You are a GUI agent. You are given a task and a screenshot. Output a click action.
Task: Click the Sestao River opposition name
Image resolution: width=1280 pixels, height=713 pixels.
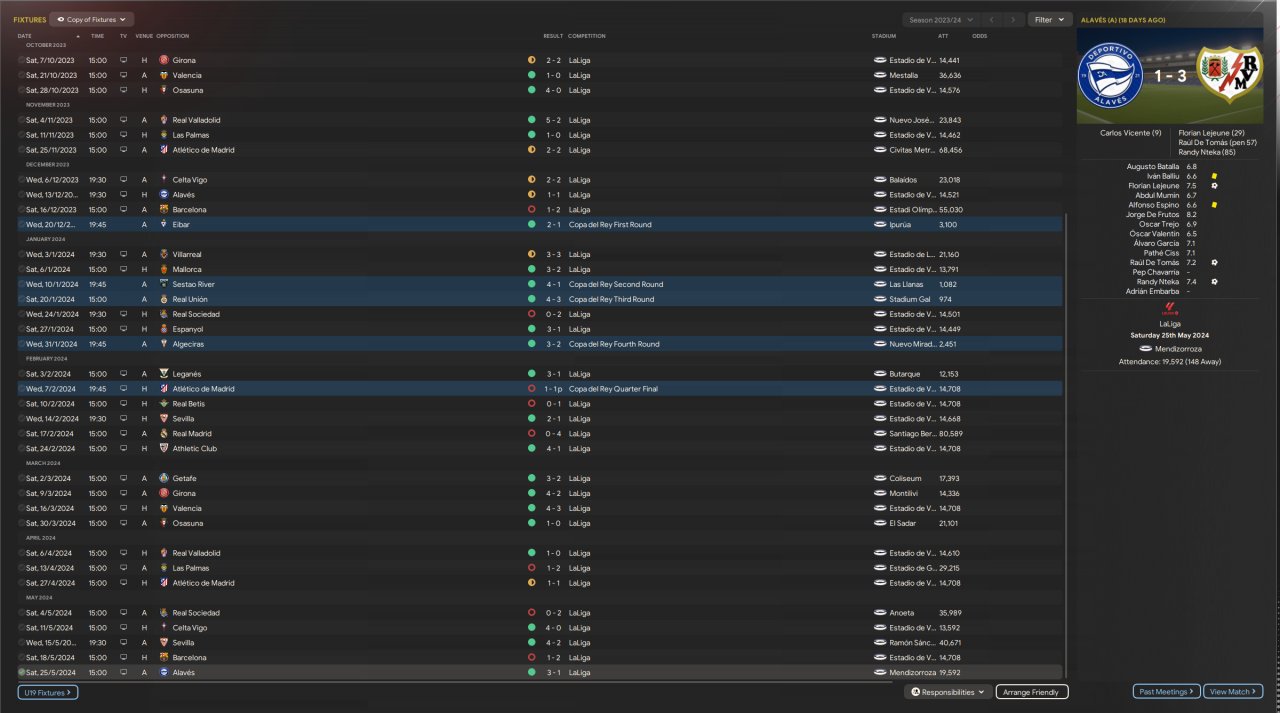click(193, 284)
